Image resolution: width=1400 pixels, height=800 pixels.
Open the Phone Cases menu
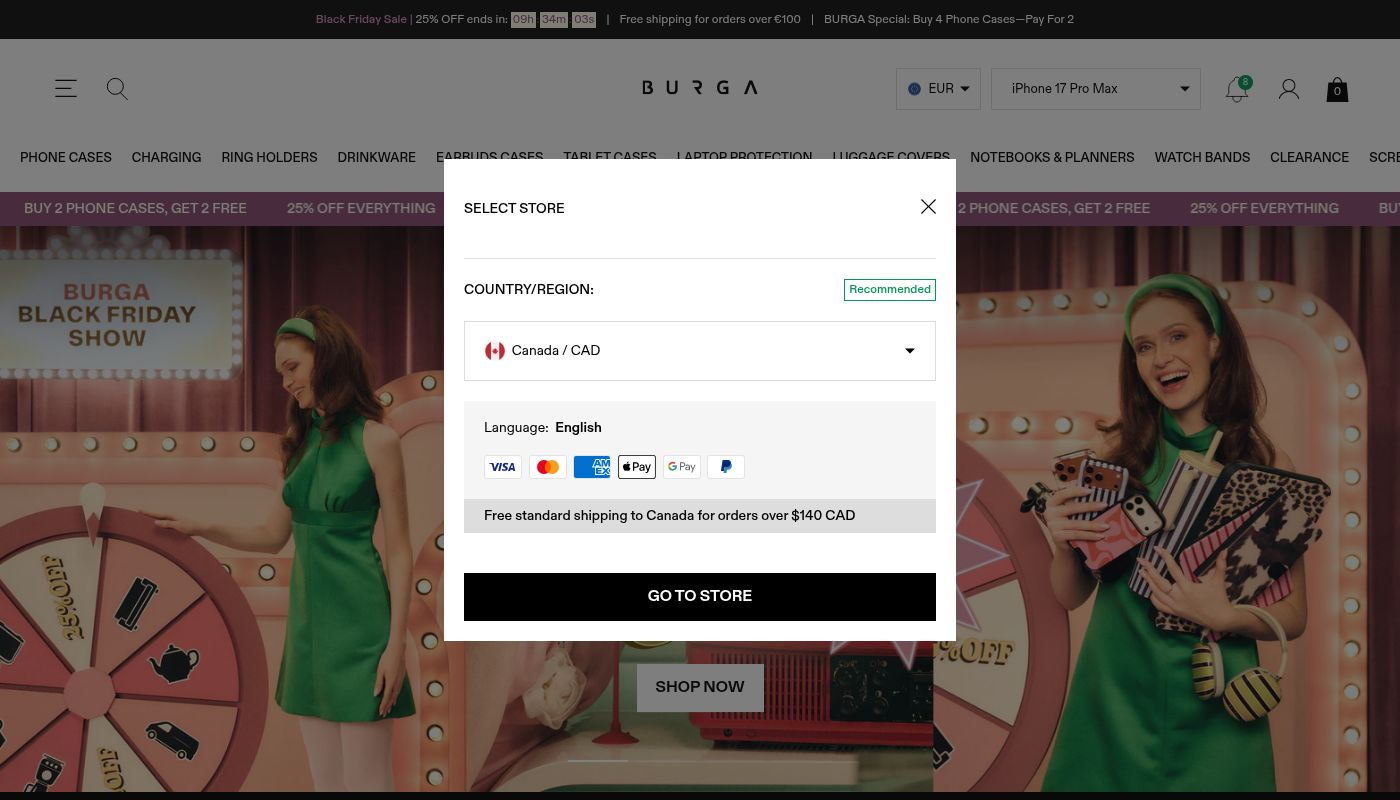(66, 158)
